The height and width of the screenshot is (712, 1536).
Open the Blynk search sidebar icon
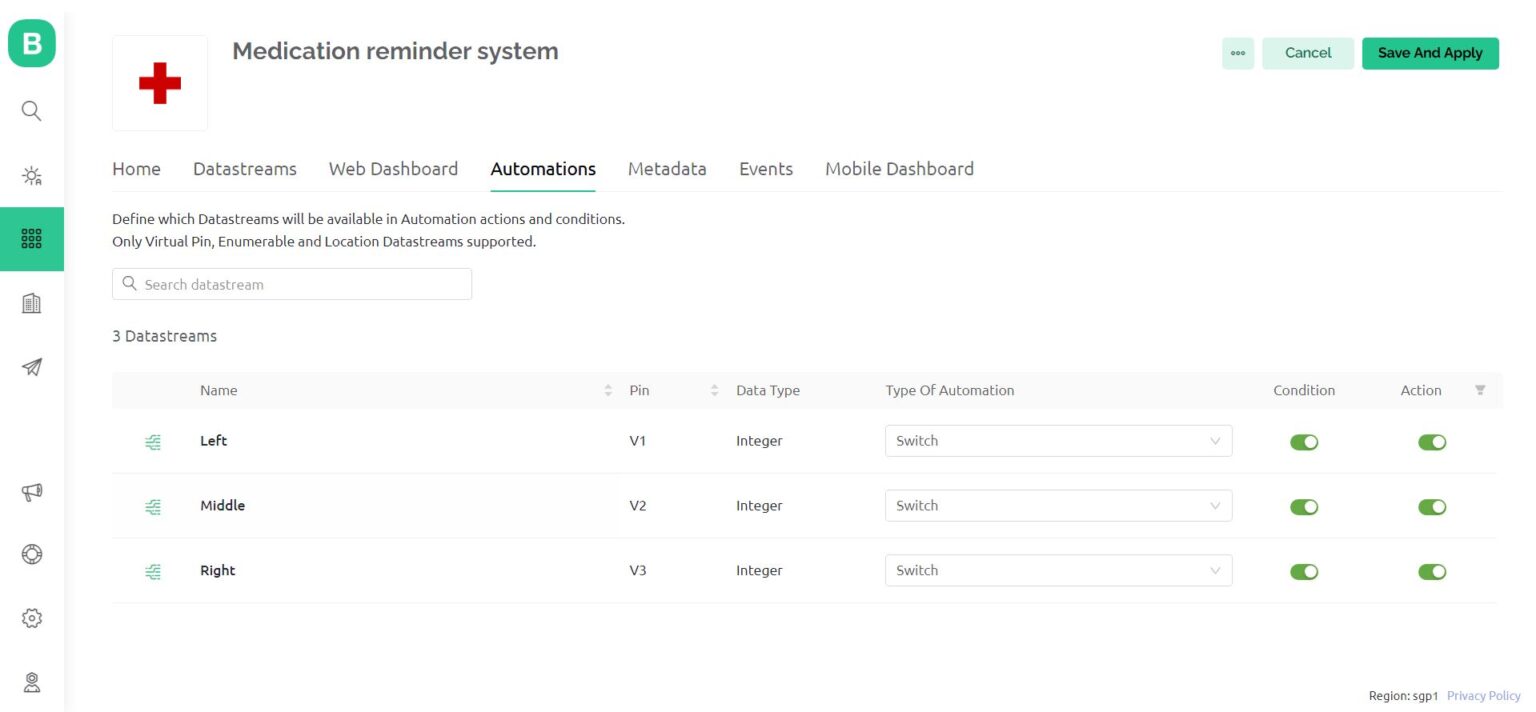pyautogui.click(x=31, y=111)
